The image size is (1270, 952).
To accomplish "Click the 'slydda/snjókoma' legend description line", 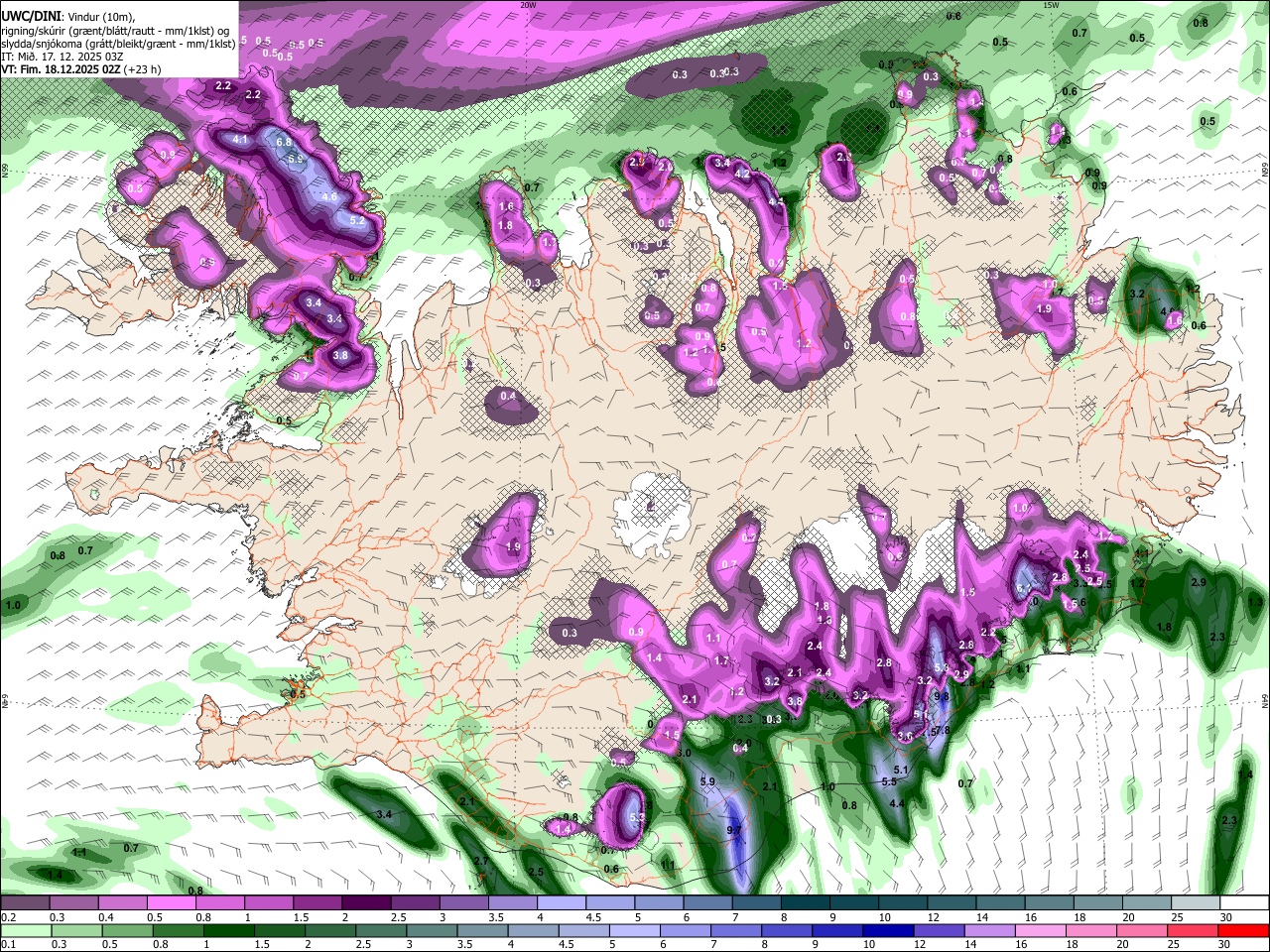I will pos(118,44).
